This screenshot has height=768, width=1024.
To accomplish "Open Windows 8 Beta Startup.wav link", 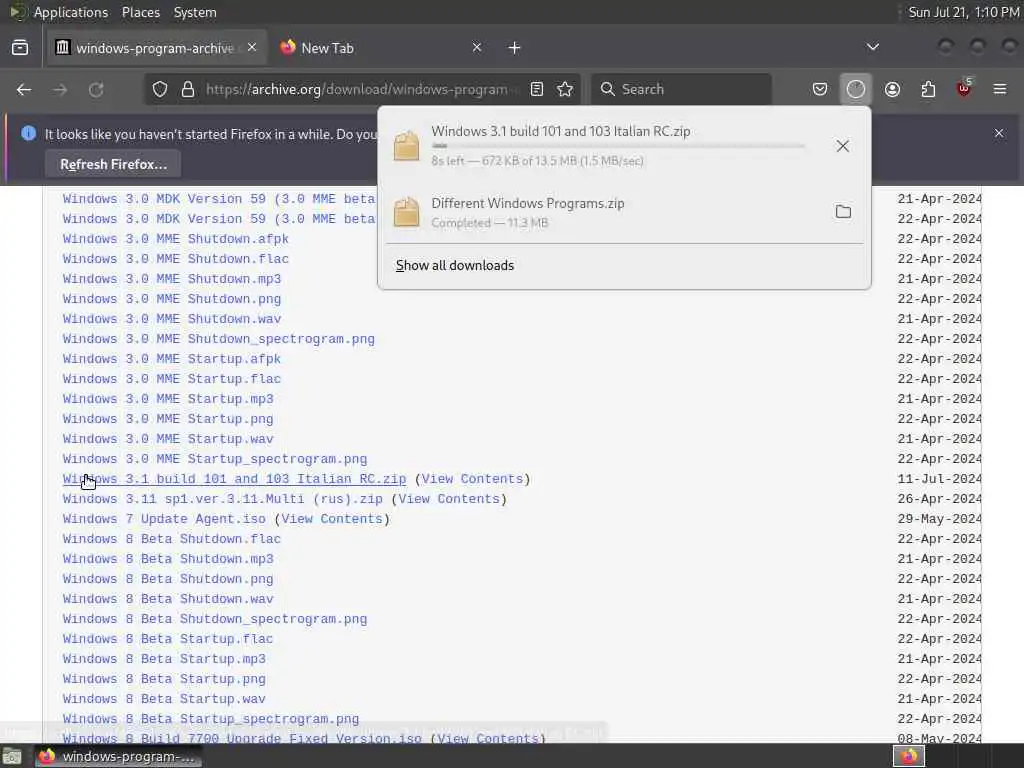I will [164, 699].
